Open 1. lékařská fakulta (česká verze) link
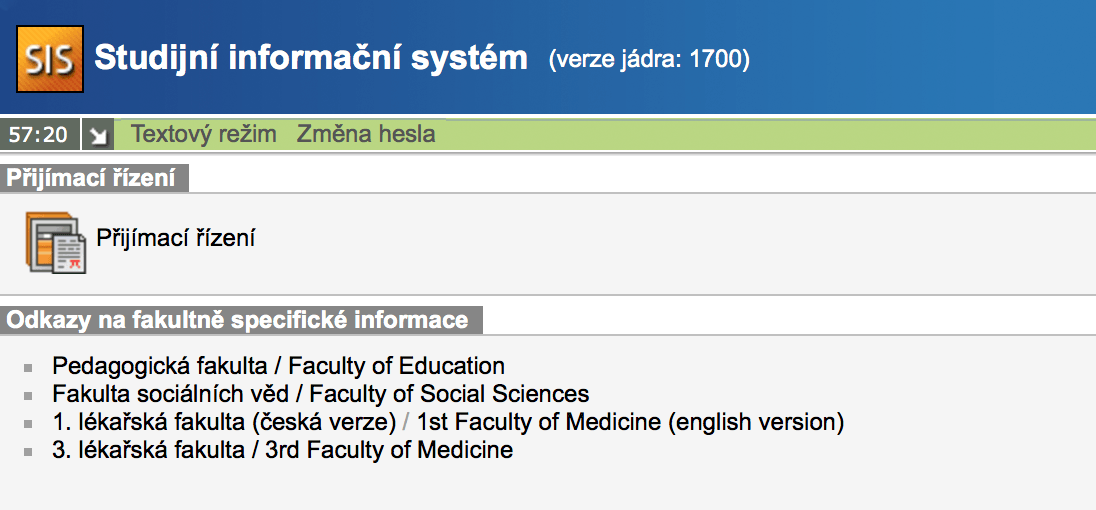The image size is (1096, 510). (x=225, y=422)
